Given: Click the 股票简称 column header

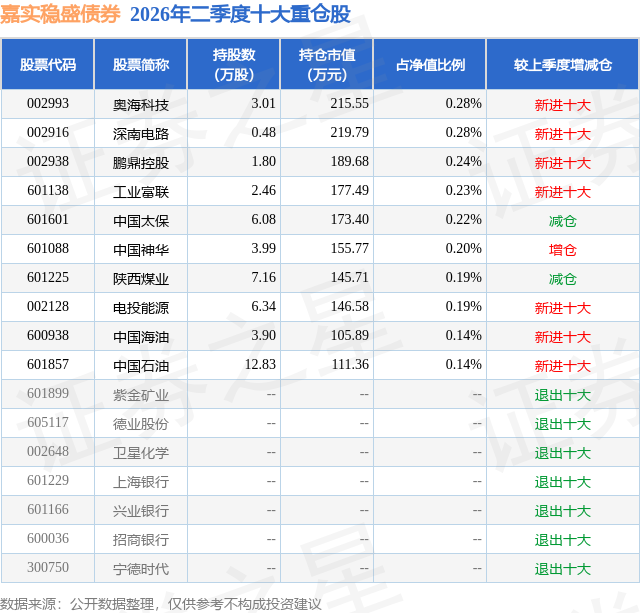Looking at the screenshot, I should (x=141, y=64).
